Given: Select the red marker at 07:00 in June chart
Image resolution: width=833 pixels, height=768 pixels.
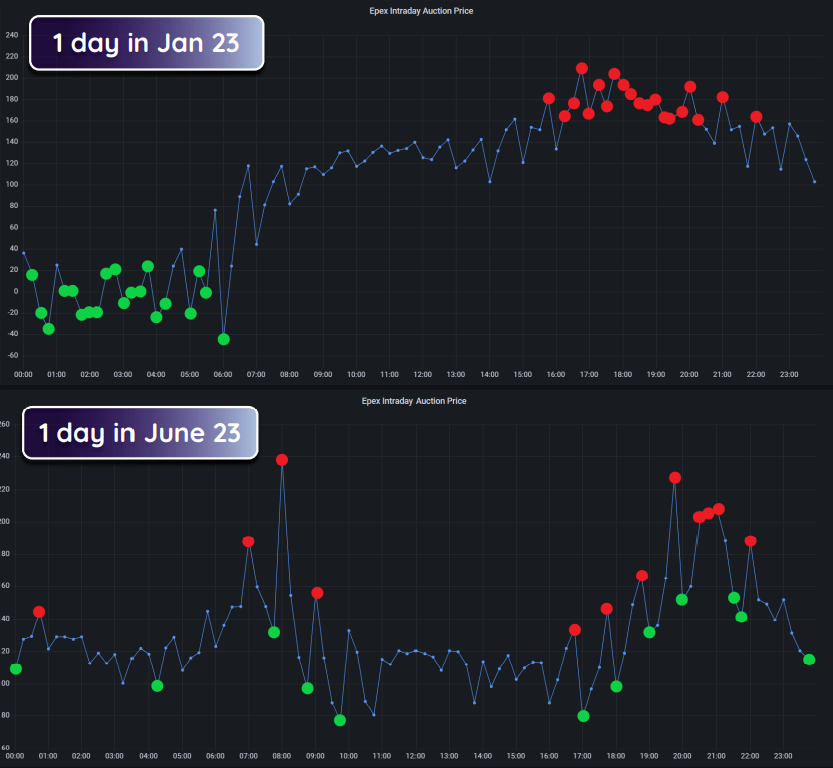Looking at the screenshot, I should (x=248, y=541).
